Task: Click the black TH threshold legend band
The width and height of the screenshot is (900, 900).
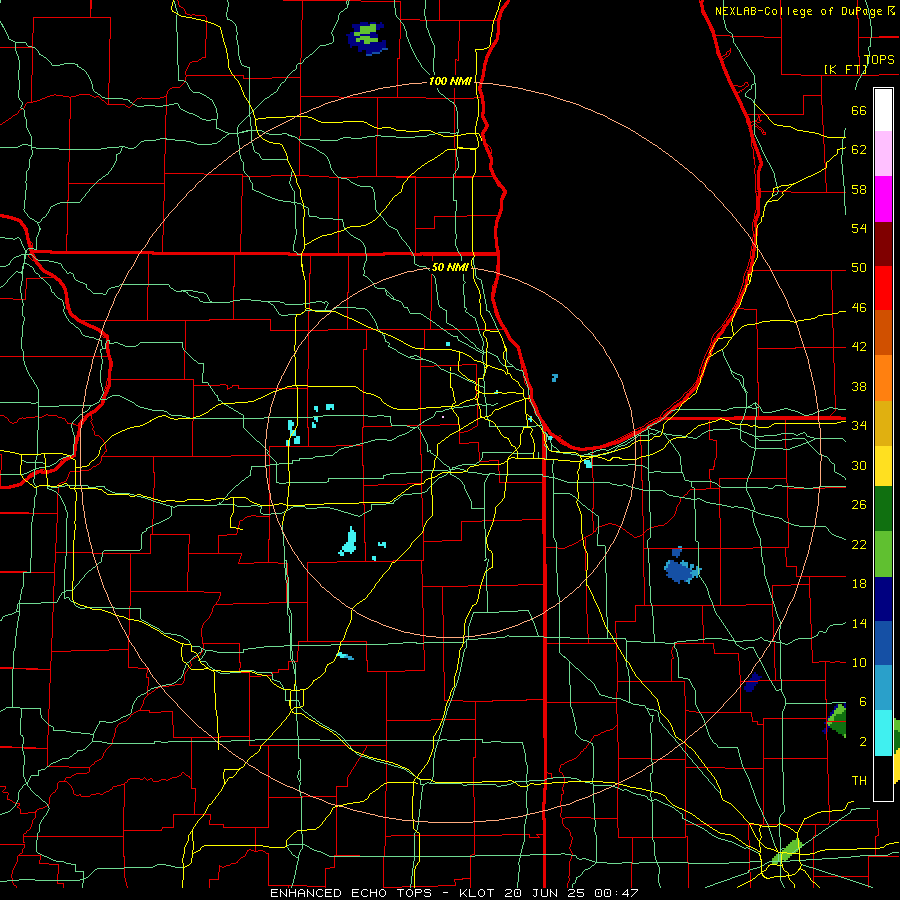Action: [883, 778]
